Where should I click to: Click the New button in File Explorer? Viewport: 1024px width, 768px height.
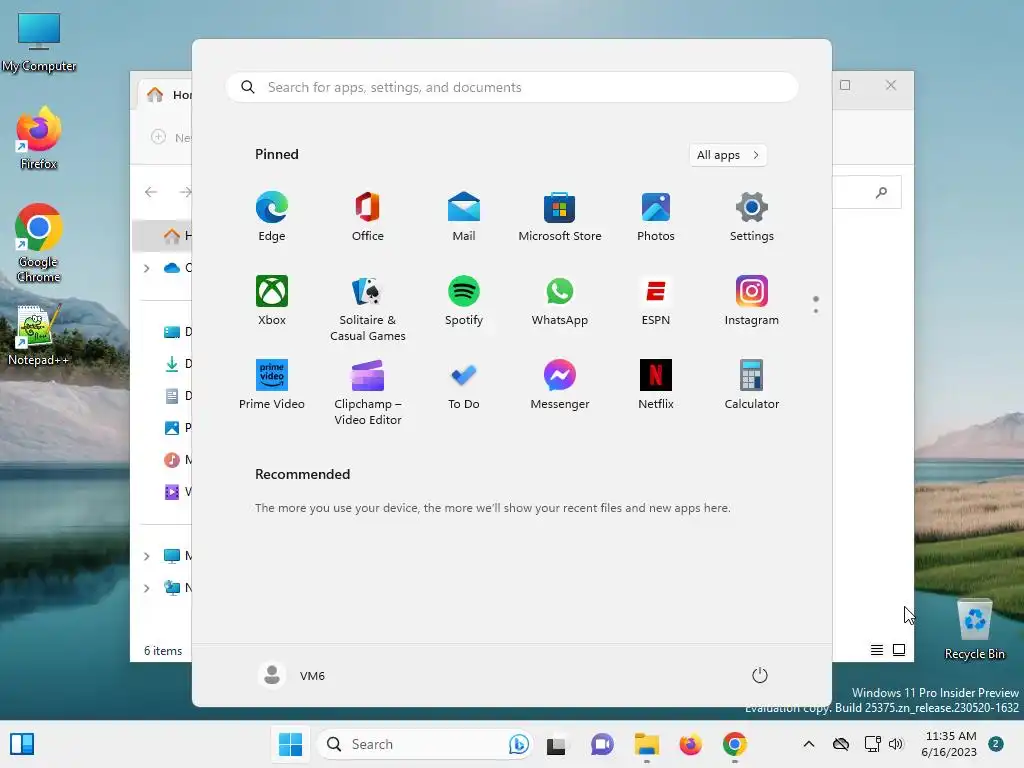pyautogui.click(x=171, y=137)
